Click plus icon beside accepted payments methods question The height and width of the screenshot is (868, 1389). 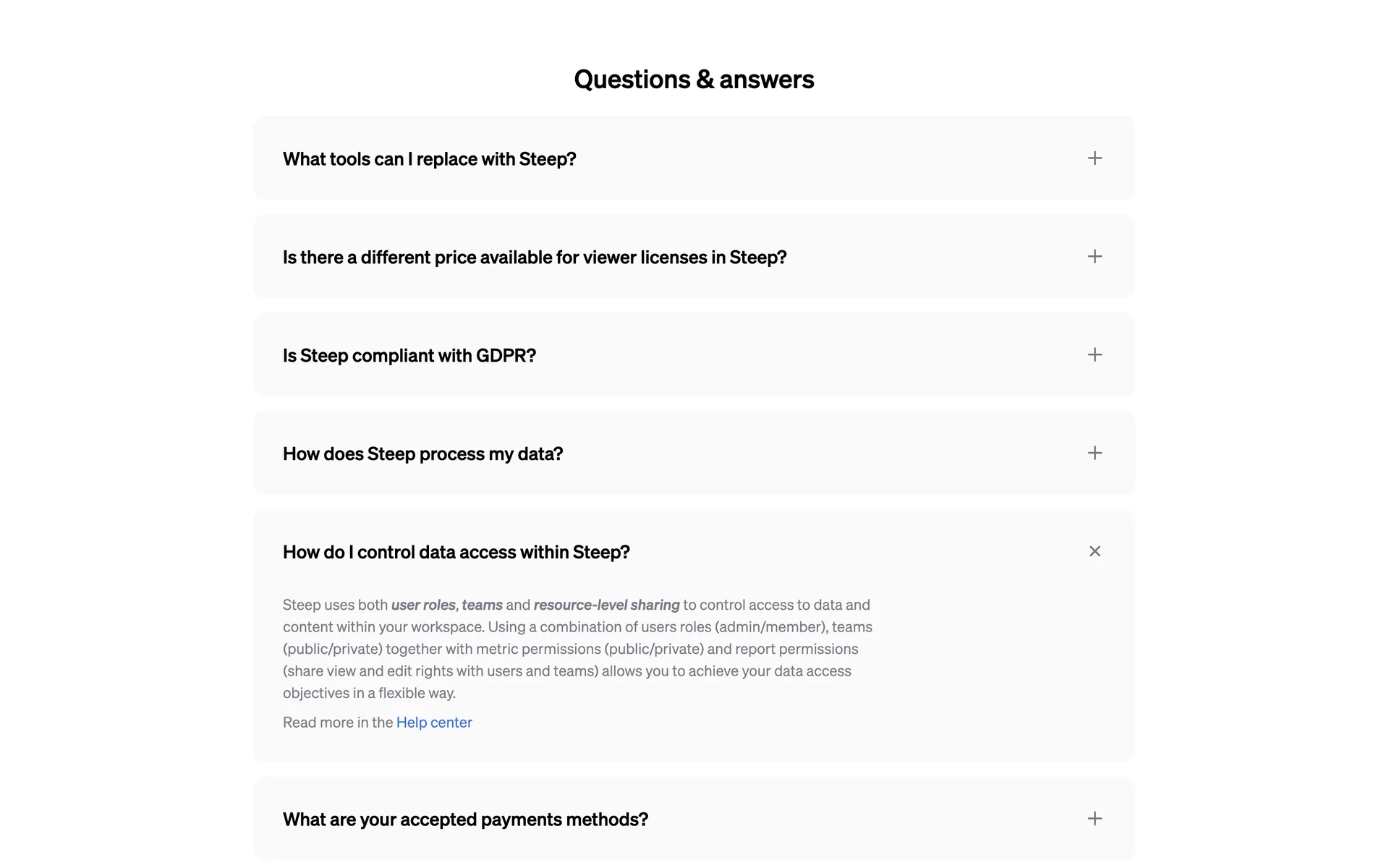click(x=1095, y=819)
